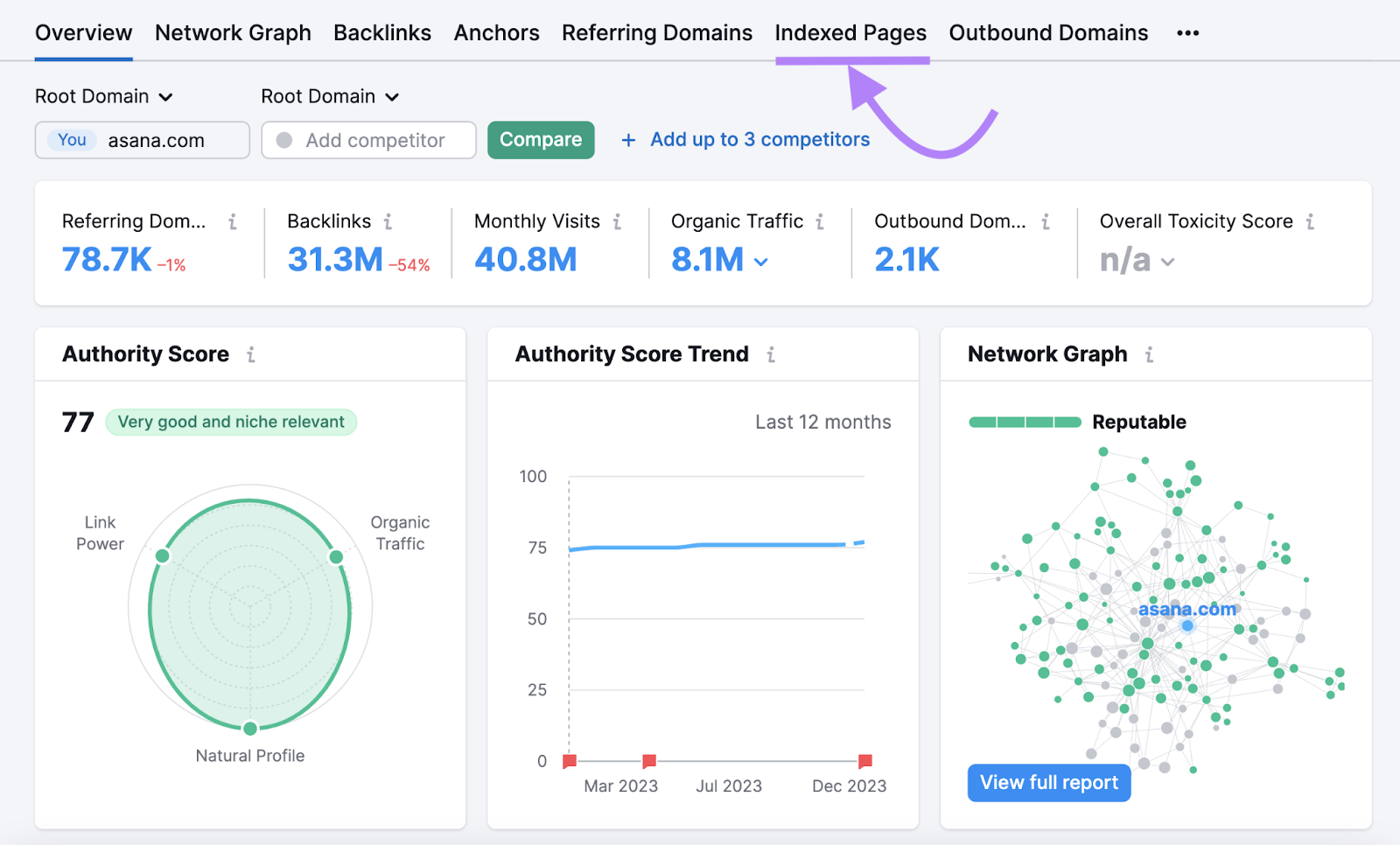Open the 31.3M backlinks value
Image resolution: width=1400 pixels, height=845 pixels.
pos(335,260)
